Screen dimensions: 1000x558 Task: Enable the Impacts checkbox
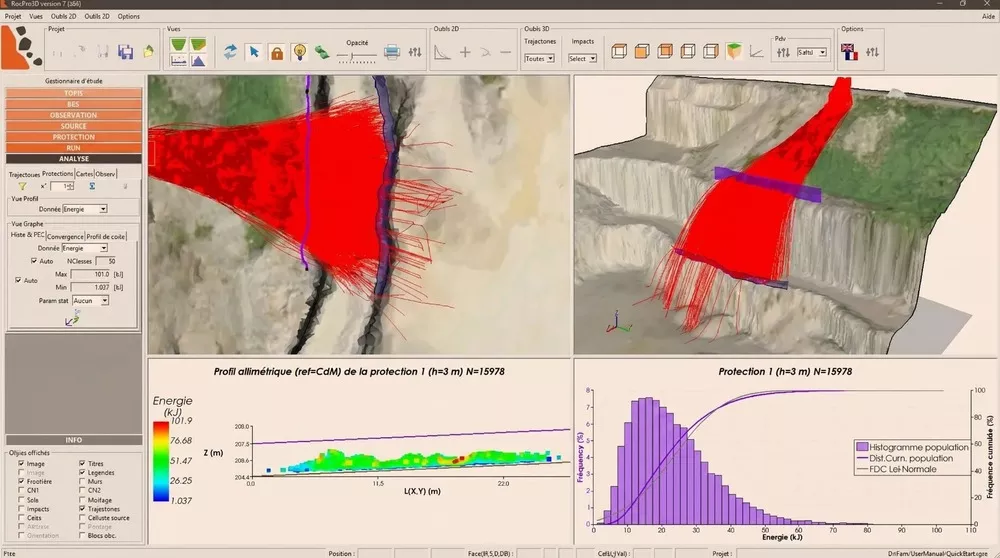tap(21, 509)
